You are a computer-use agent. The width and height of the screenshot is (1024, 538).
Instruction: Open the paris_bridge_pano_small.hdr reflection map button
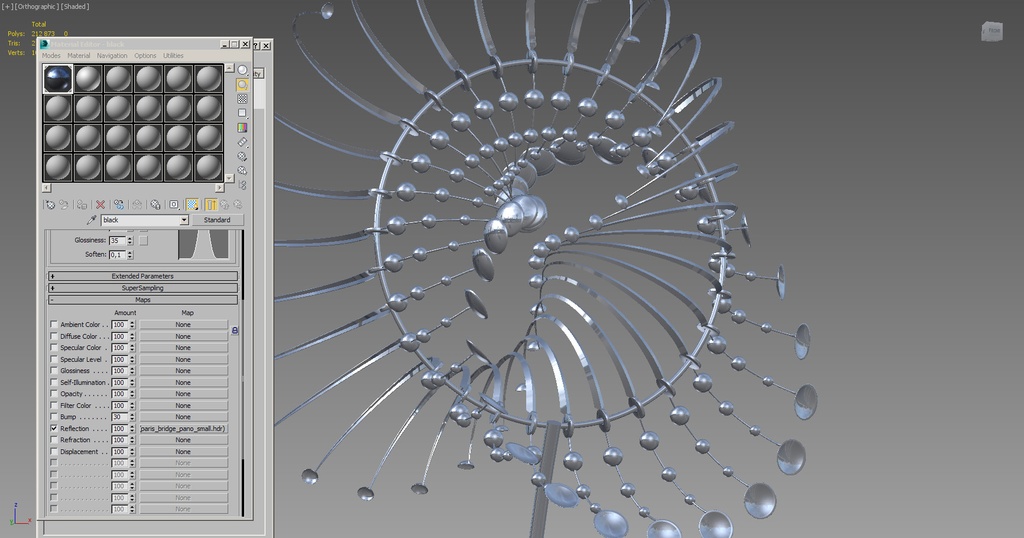[183, 428]
